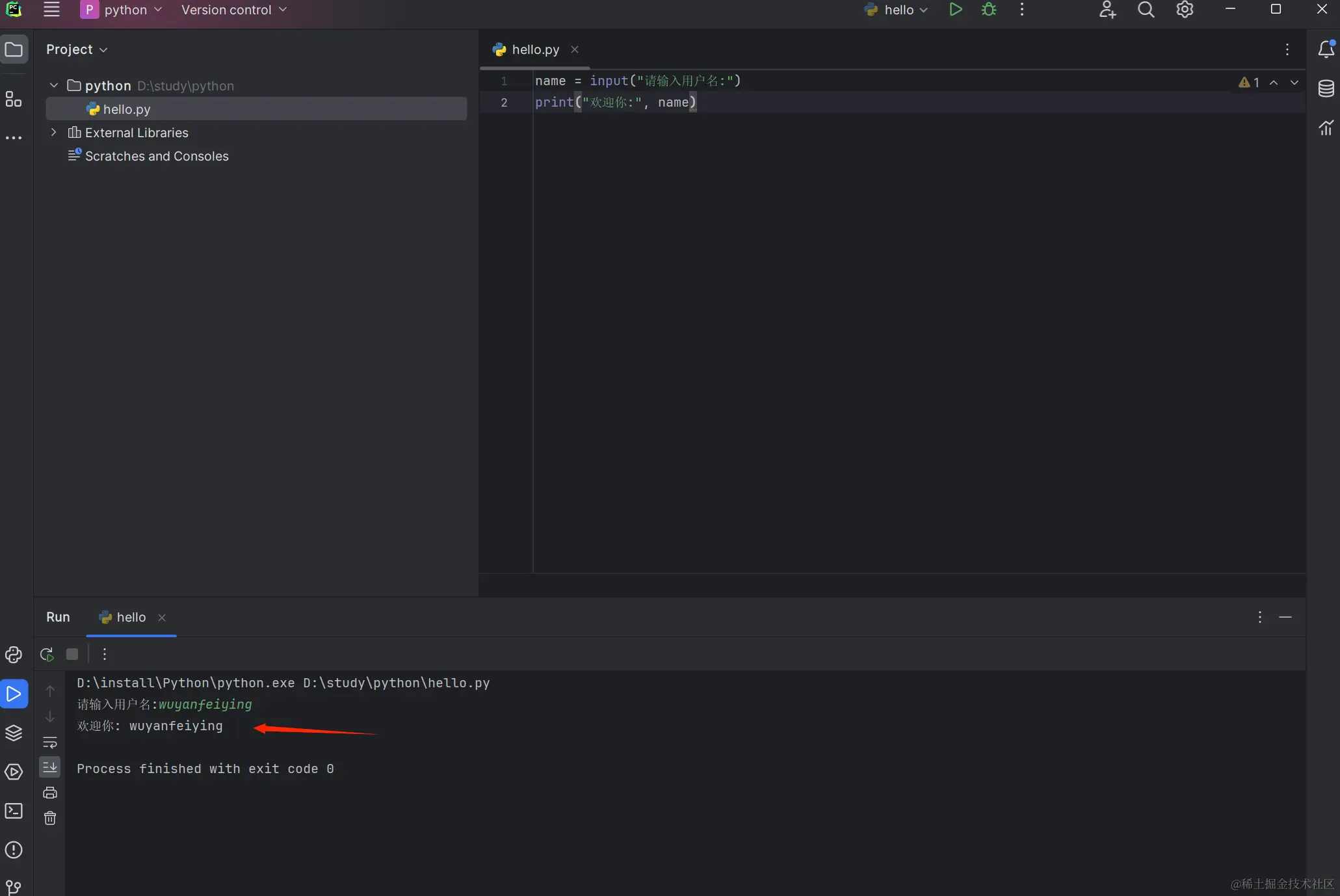
Task: Toggle soft-wrap in the run console
Action: pos(50,742)
